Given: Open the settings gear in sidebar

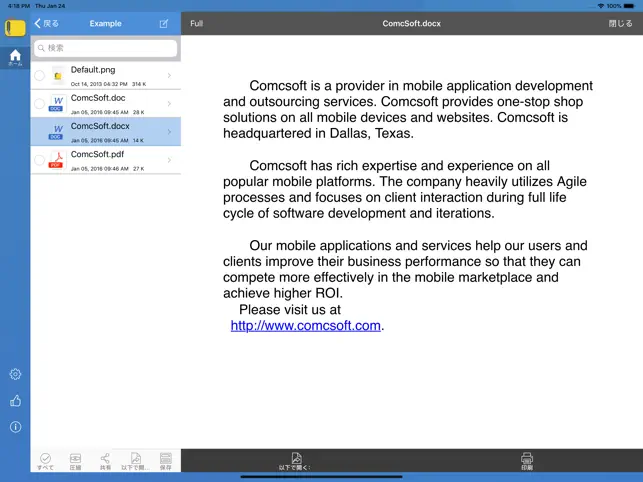Looking at the screenshot, I should tap(15, 374).
